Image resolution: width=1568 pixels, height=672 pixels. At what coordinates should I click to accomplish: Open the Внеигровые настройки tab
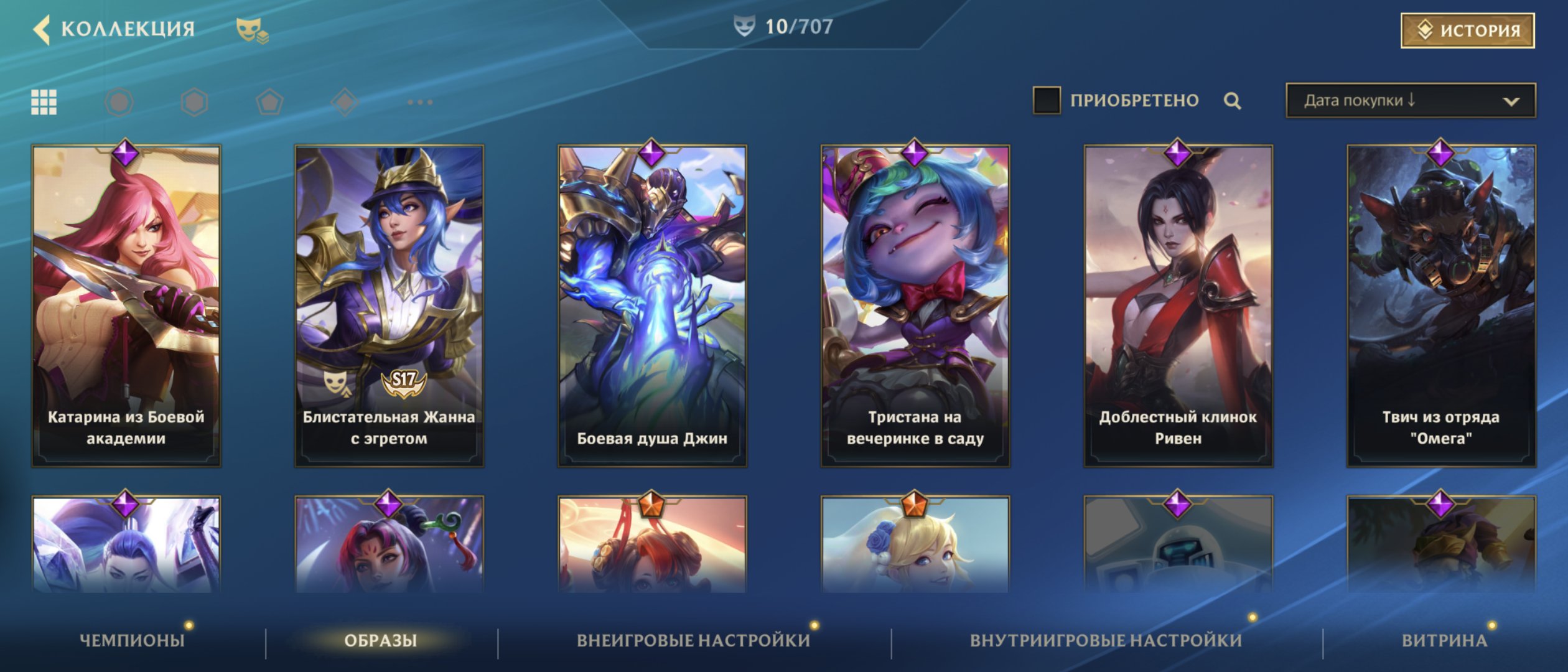693,640
